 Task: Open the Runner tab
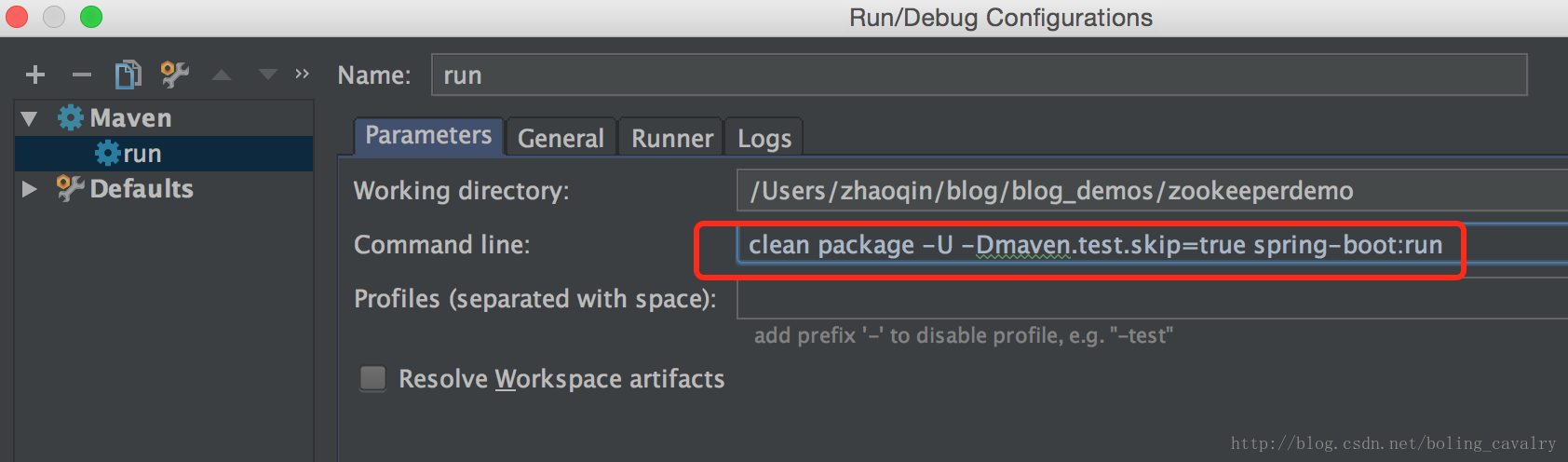671,139
